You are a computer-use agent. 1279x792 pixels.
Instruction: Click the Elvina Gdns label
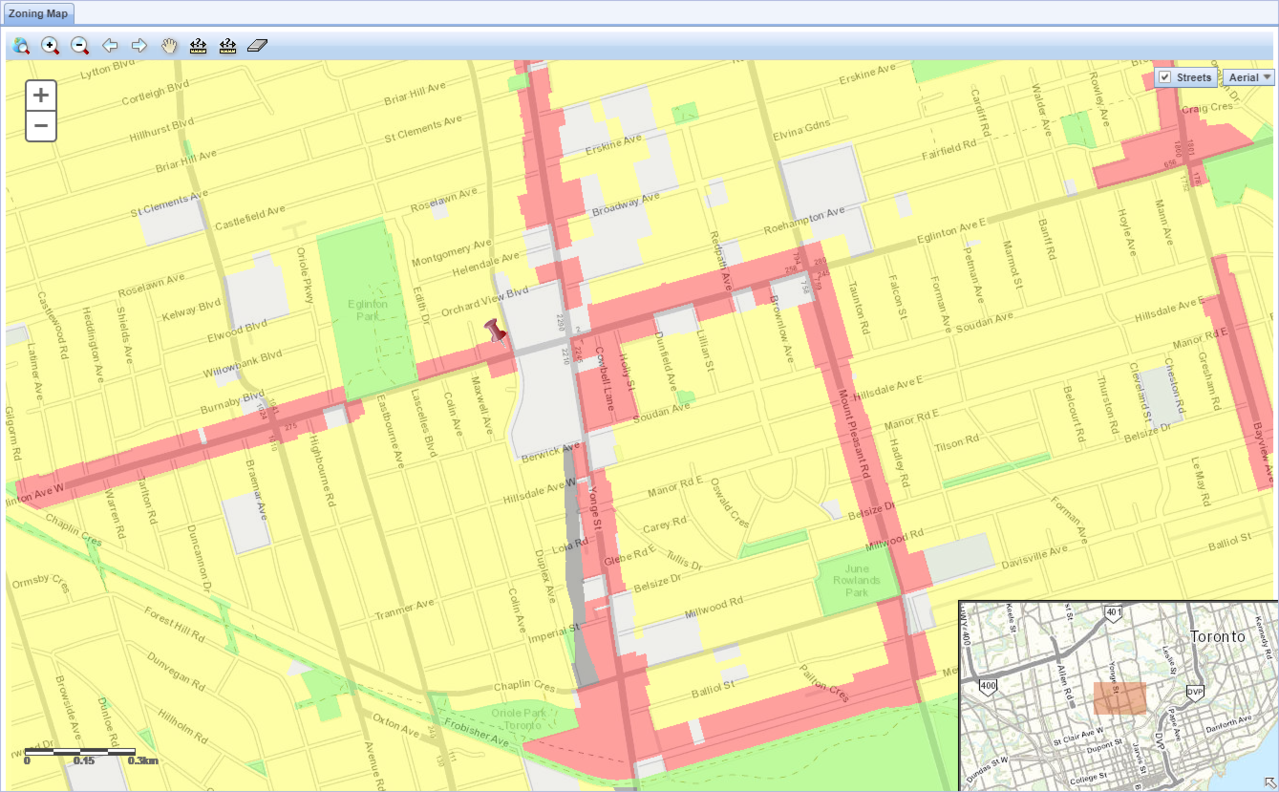[802, 129]
